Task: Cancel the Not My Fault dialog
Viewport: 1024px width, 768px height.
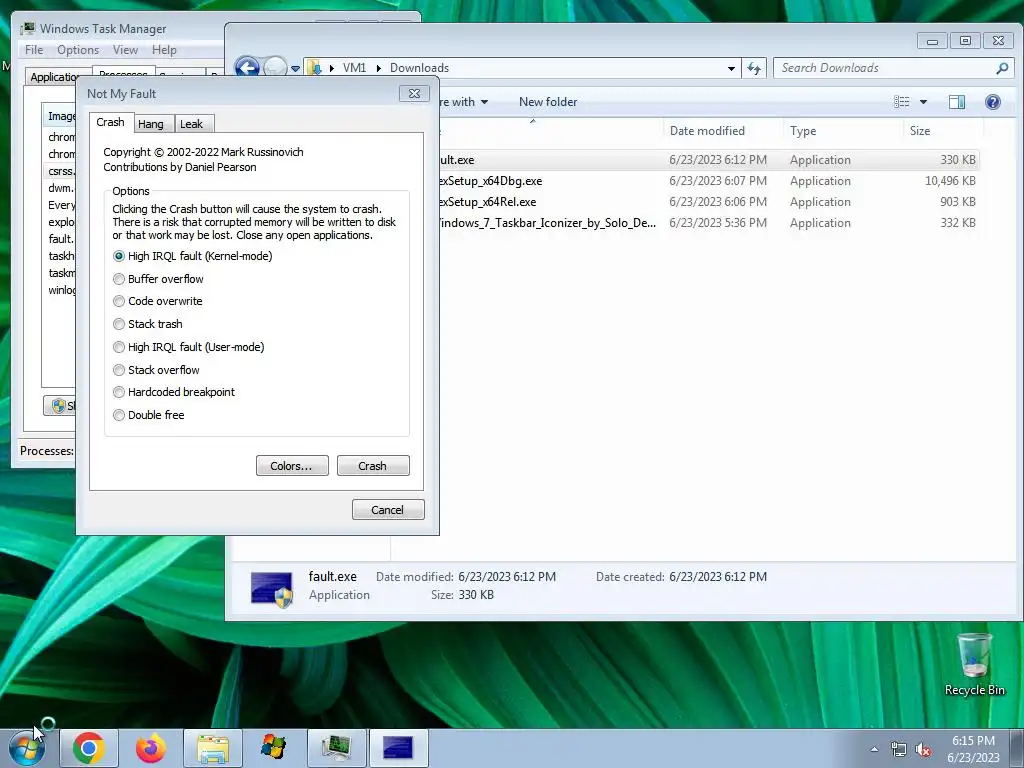Action: tap(388, 509)
